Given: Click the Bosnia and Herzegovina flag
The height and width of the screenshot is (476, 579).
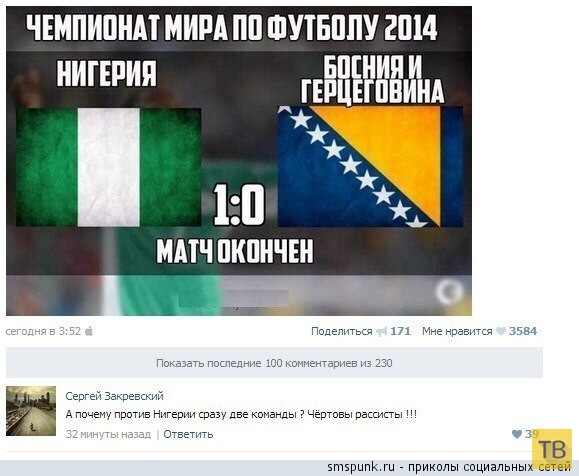Looking at the screenshot, I should [370, 167].
